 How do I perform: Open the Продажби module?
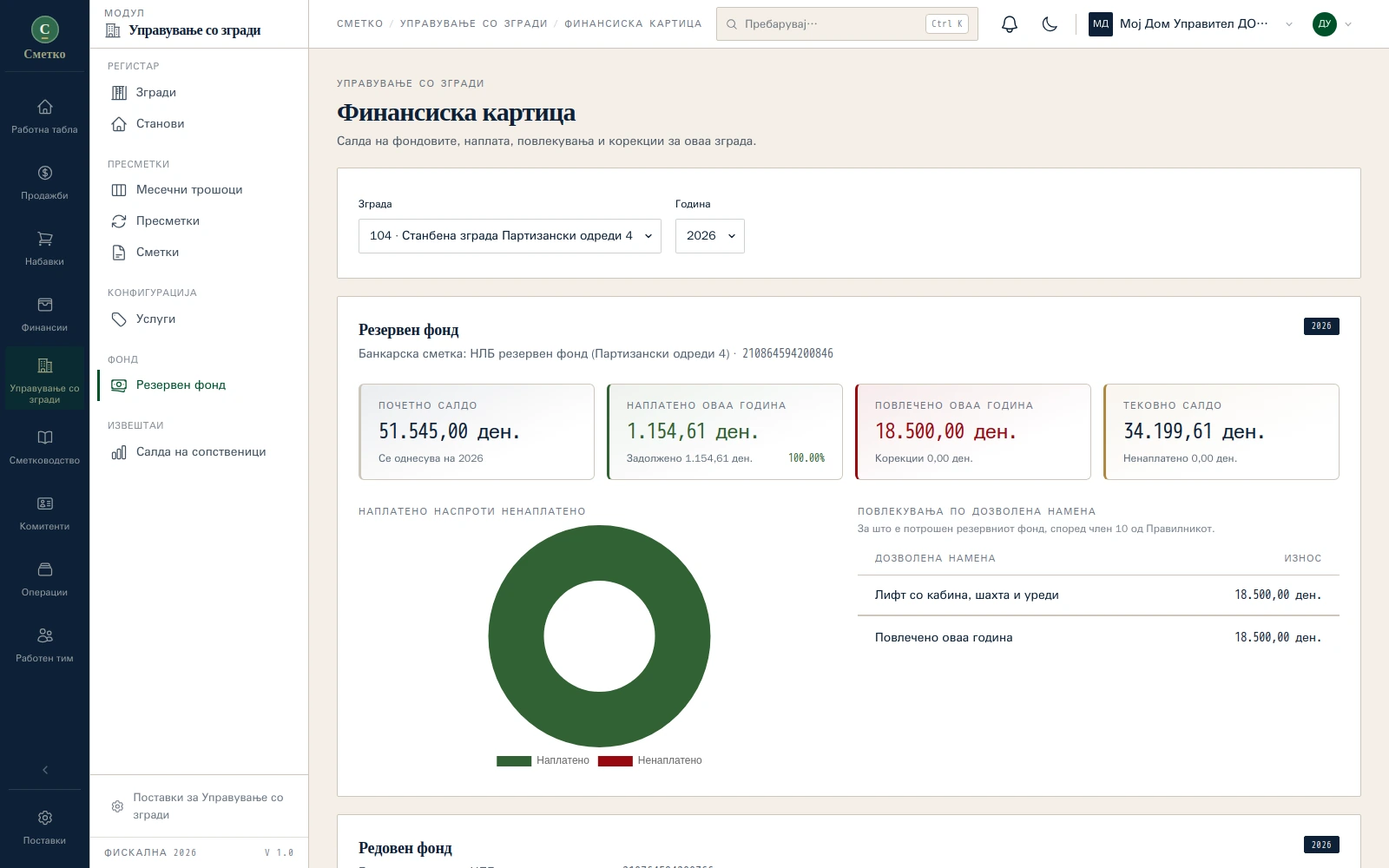pyautogui.click(x=44, y=183)
